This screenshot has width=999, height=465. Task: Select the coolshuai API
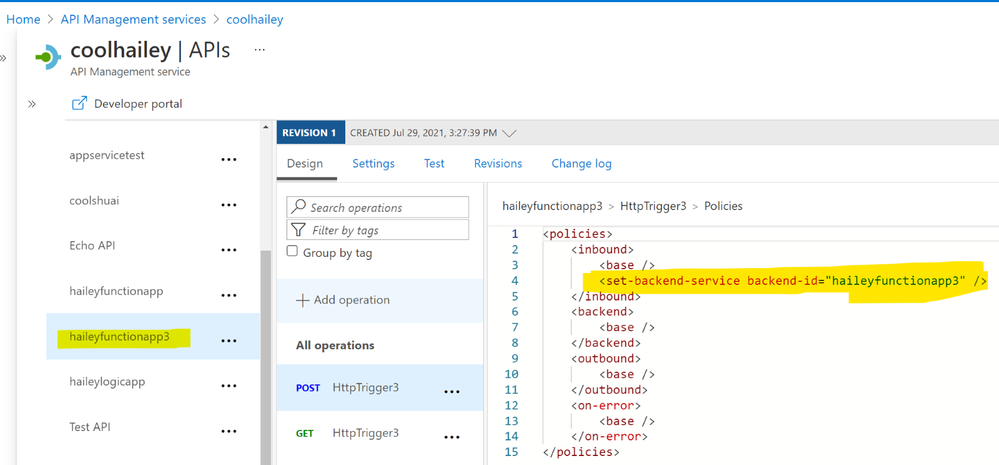point(94,201)
